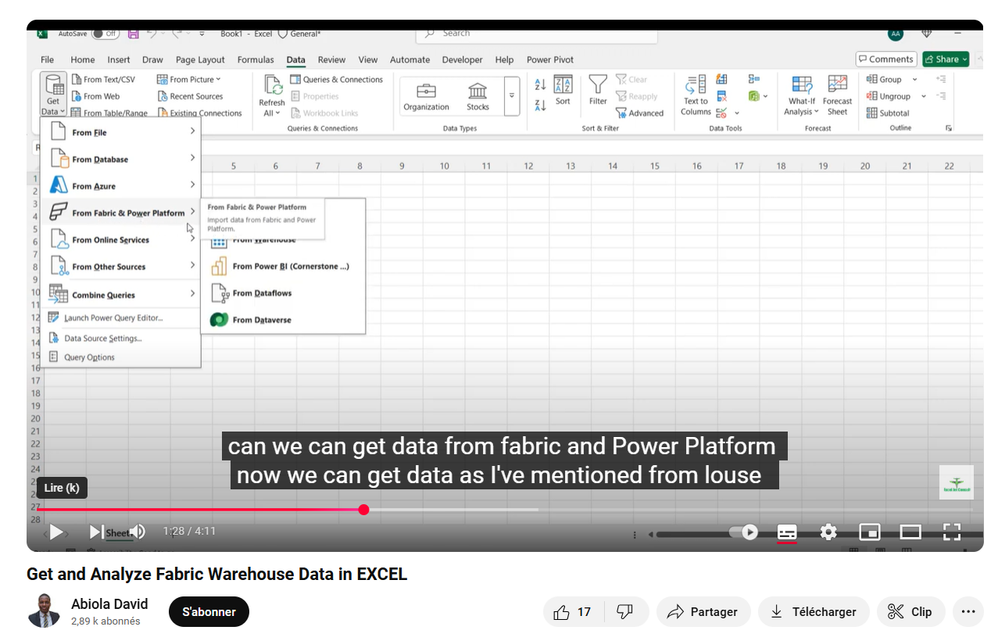Open the Abiola David channel name link
This screenshot has height=638, width=998.
point(109,604)
